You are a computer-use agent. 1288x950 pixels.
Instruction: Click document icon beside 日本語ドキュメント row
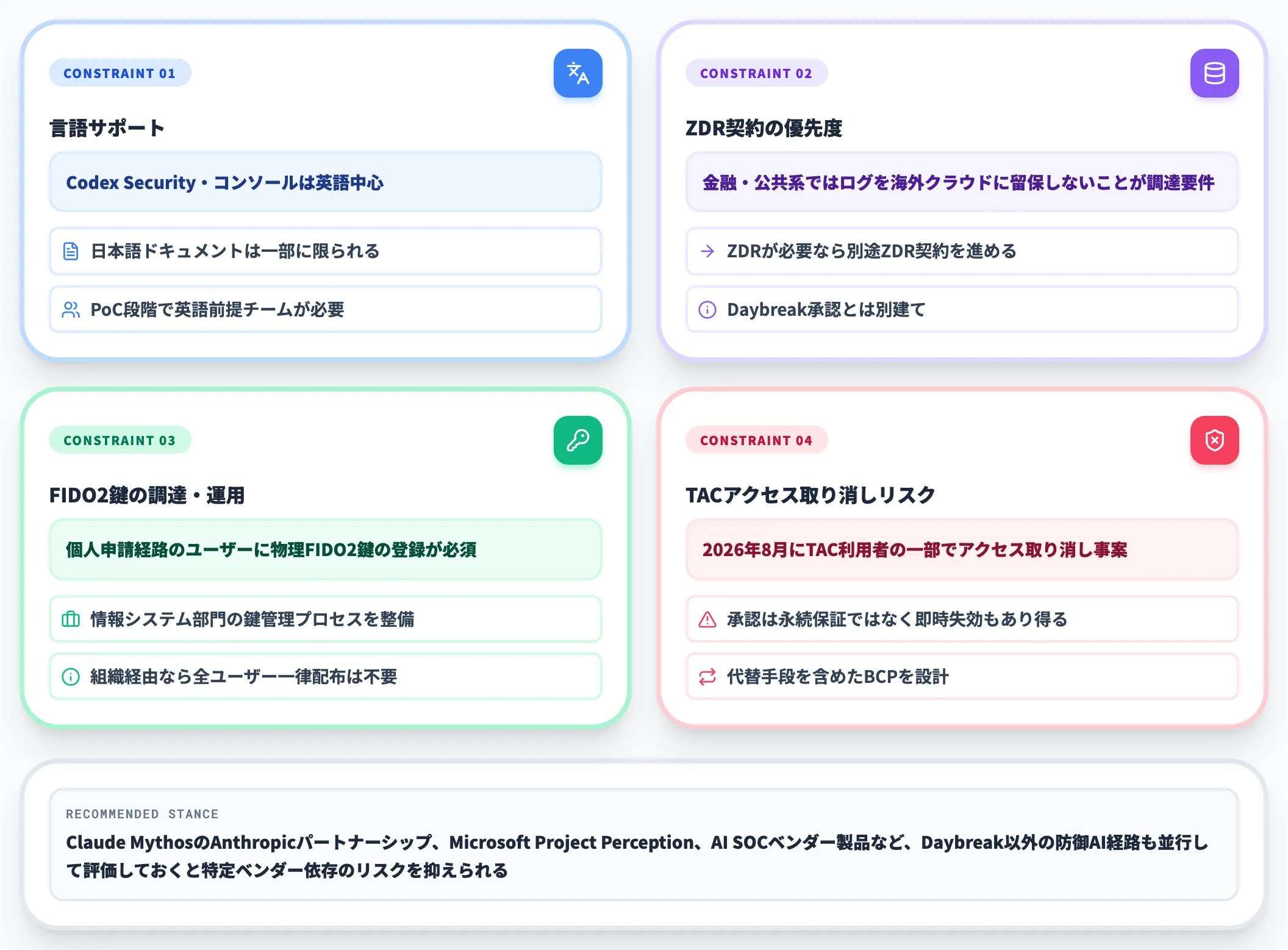pos(71,251)
